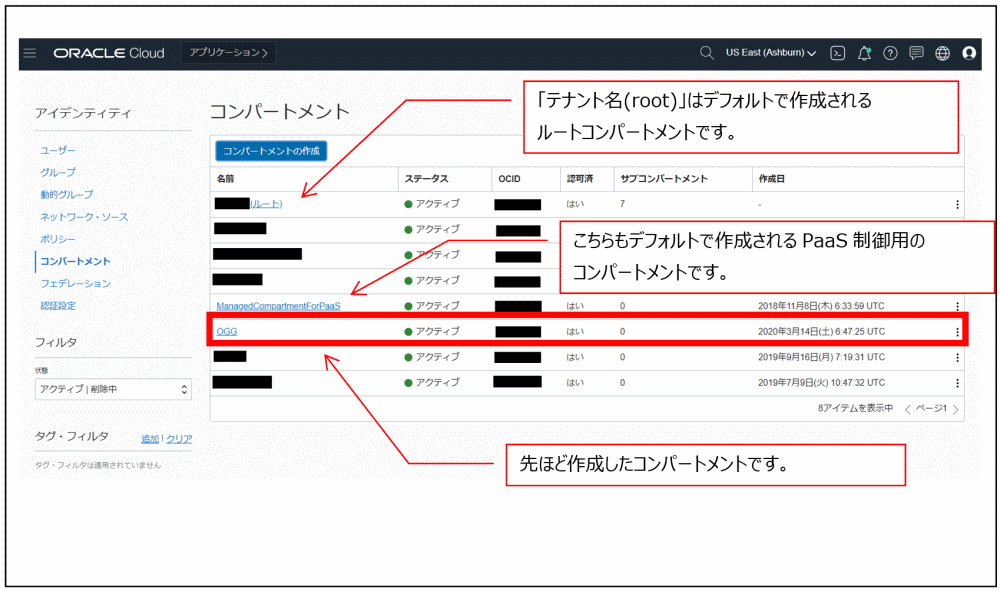Click the 追加 tag filter link
The image size is (1000, 591).
tap(150, 439)
